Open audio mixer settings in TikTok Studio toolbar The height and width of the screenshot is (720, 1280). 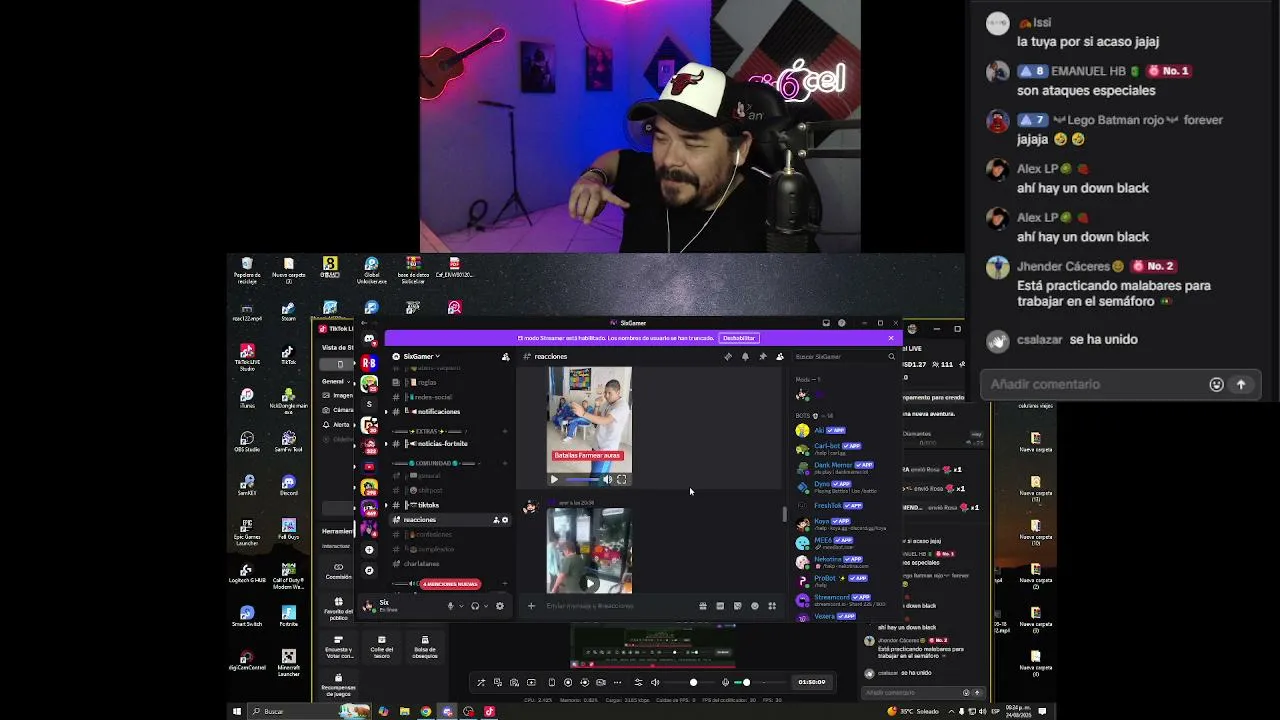tap(638, 683)
